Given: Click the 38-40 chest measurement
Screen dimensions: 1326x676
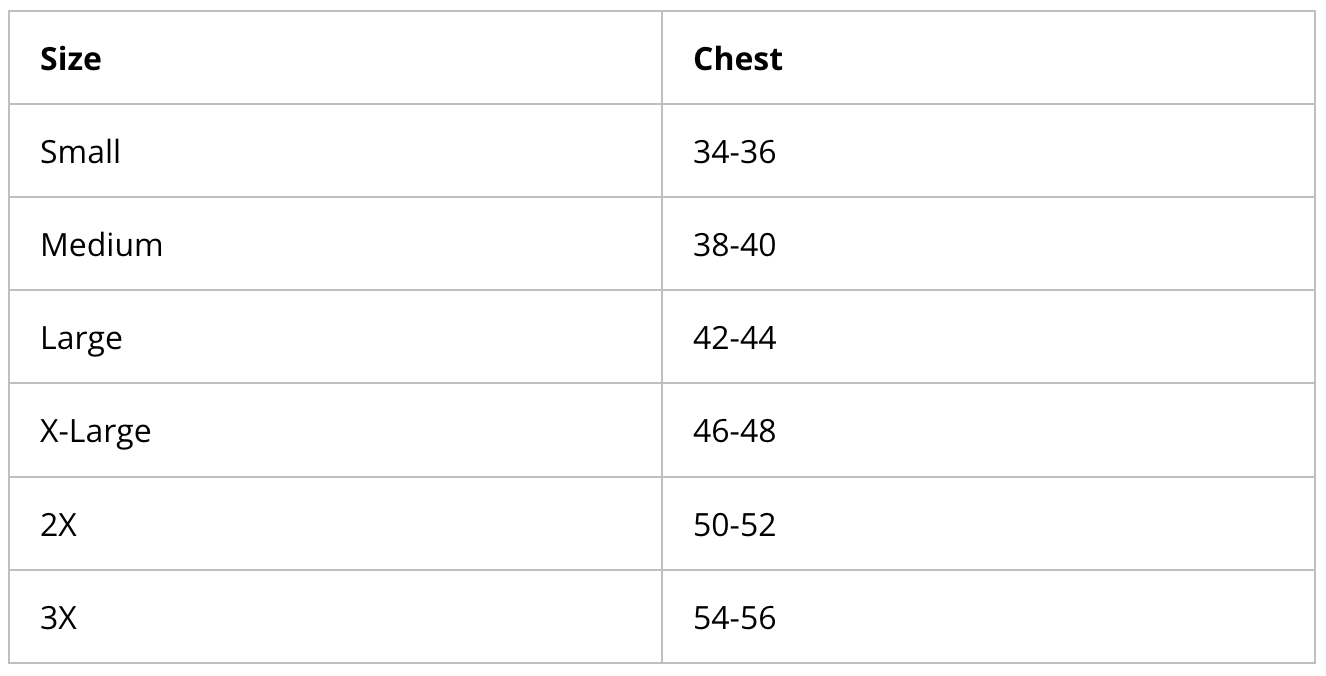Looking at the screenshot, I should [734, 245].
